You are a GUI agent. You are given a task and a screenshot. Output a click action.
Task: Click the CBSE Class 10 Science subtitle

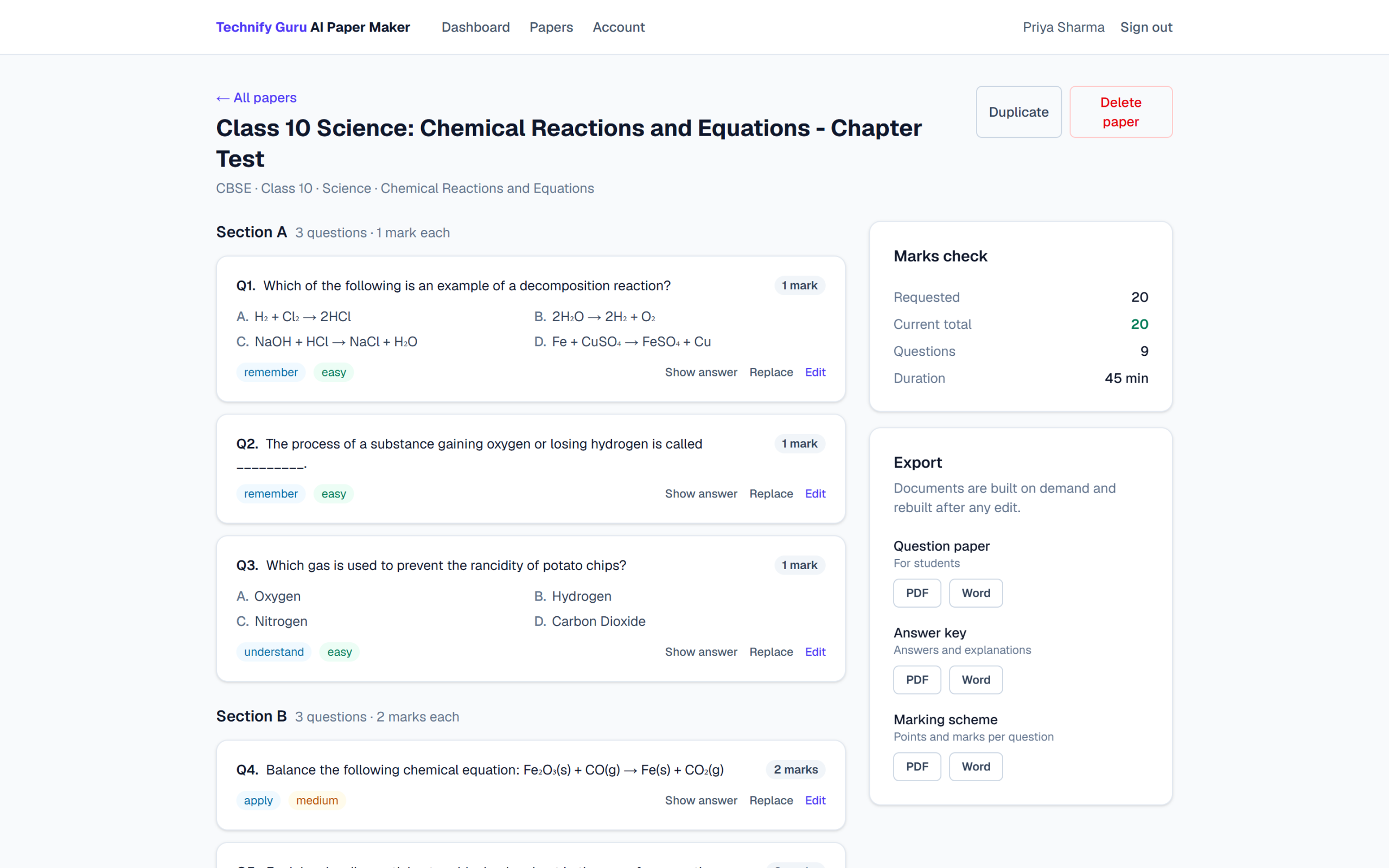pos(405,188)
